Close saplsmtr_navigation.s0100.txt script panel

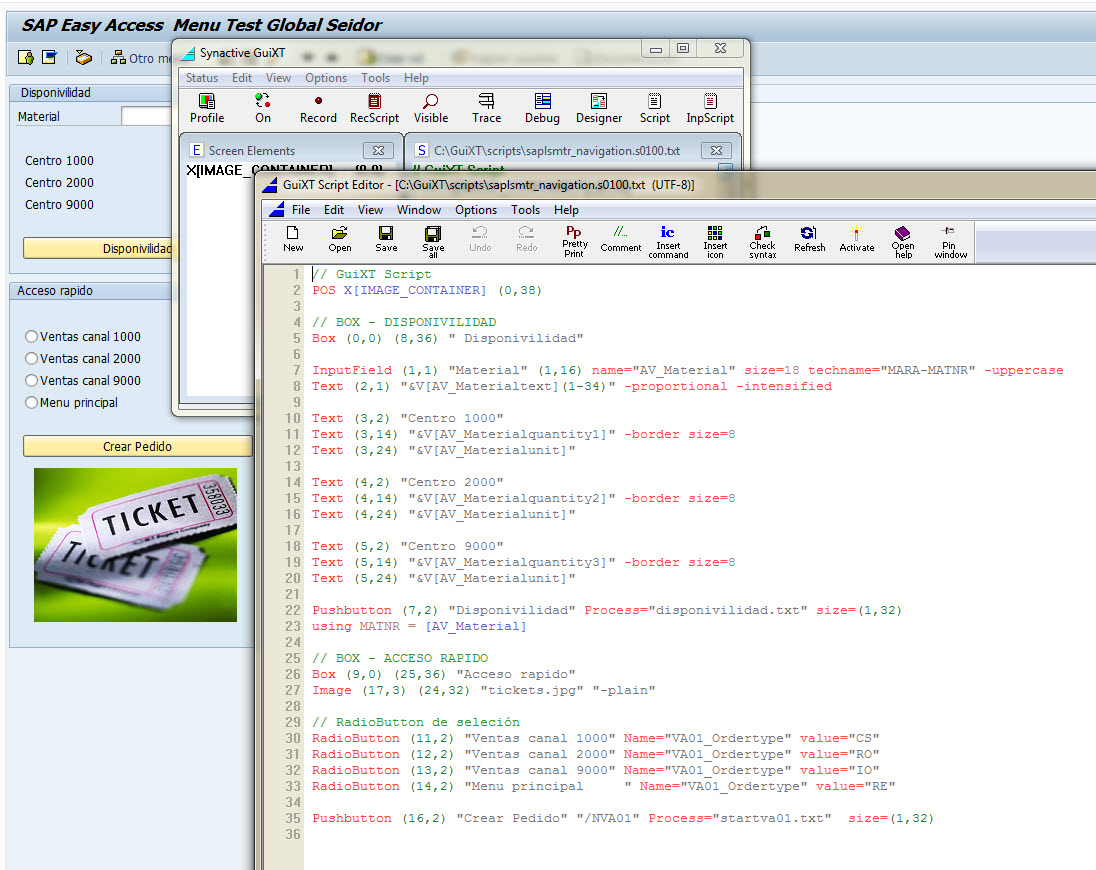716,150
